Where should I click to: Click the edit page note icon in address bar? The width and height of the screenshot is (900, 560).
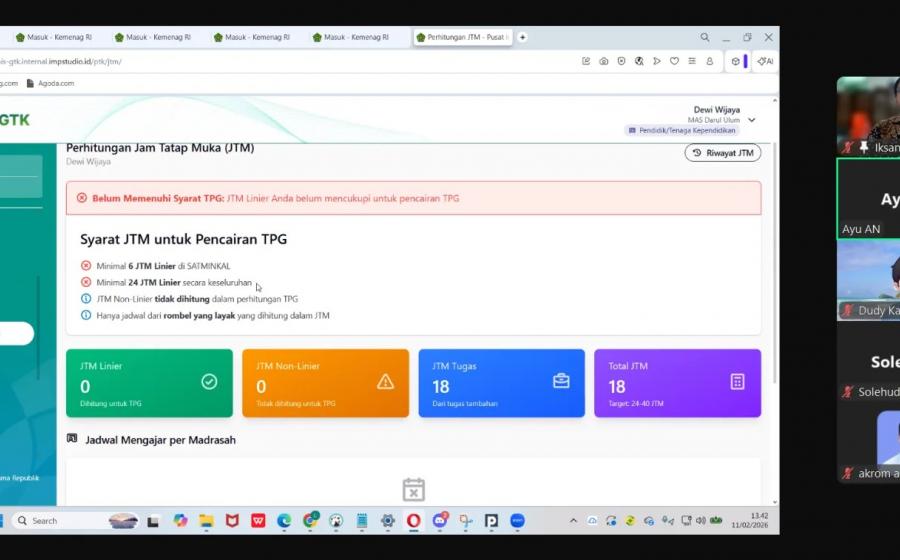point(585,61)
